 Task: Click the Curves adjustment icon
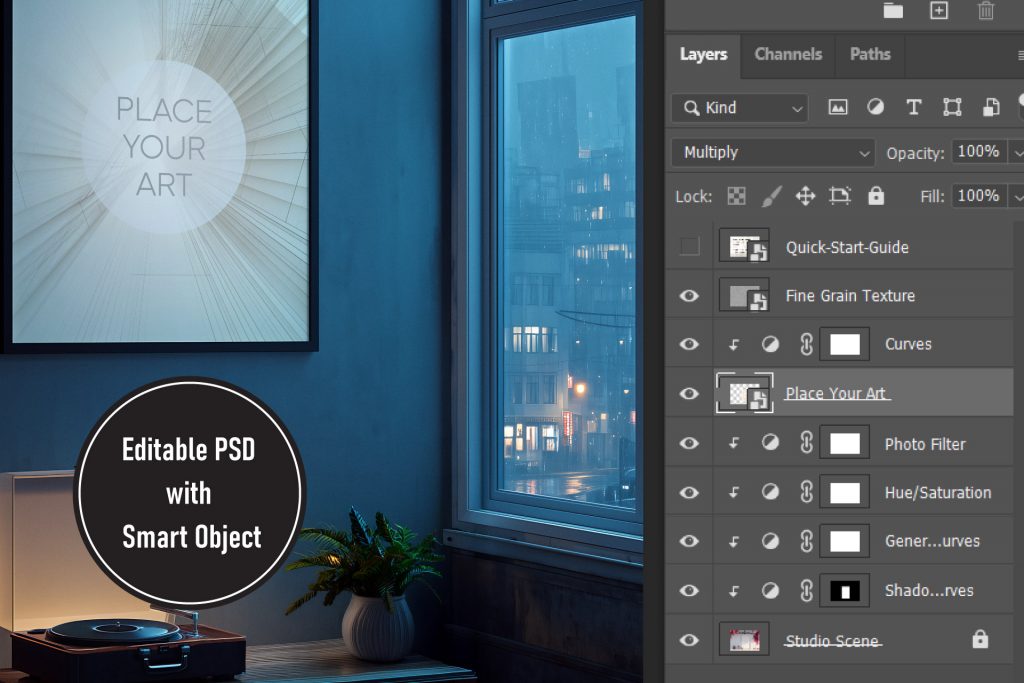pyautogui.click(x=771, y=344)
